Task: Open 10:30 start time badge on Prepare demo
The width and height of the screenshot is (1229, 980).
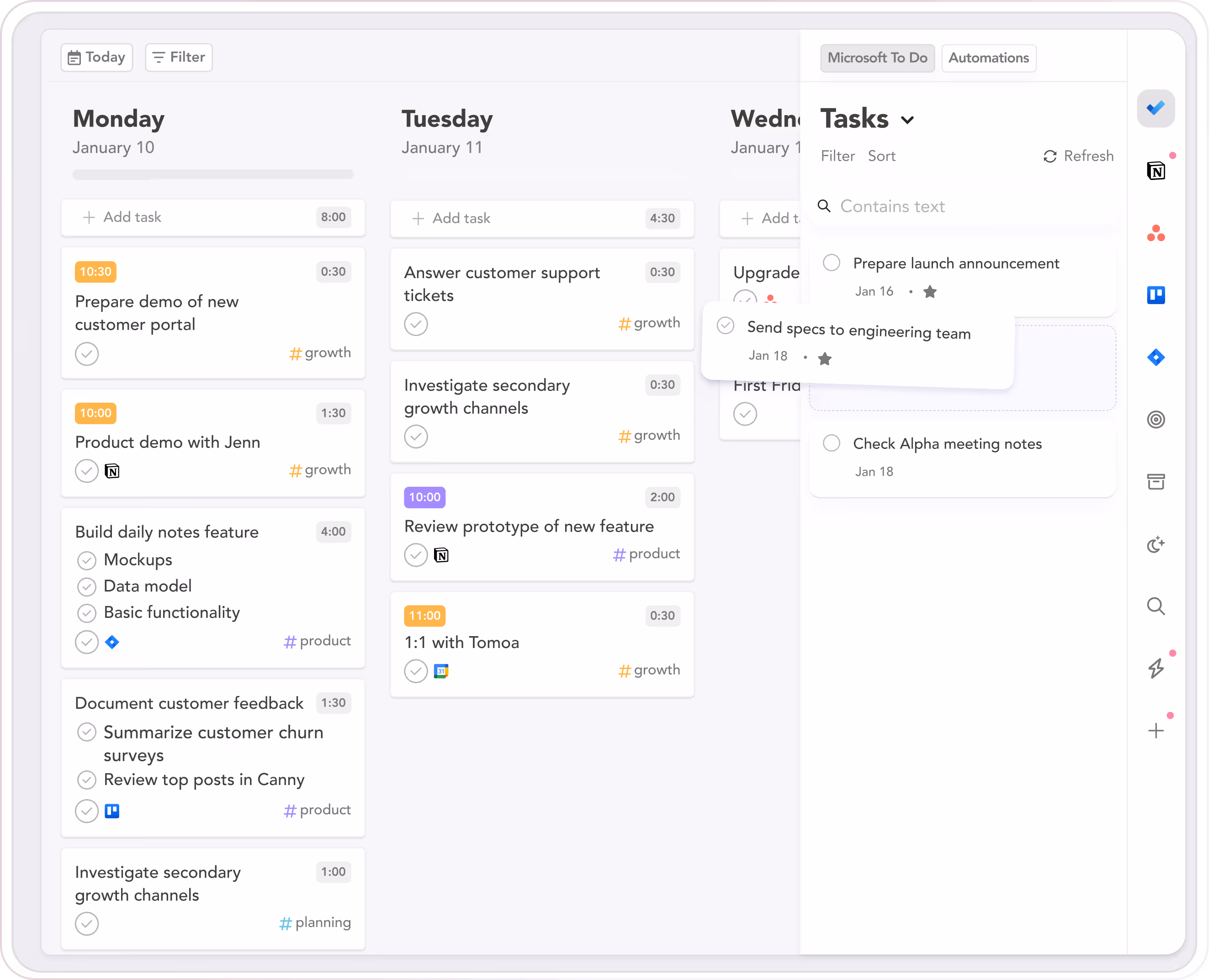Action: click(95, 272)
